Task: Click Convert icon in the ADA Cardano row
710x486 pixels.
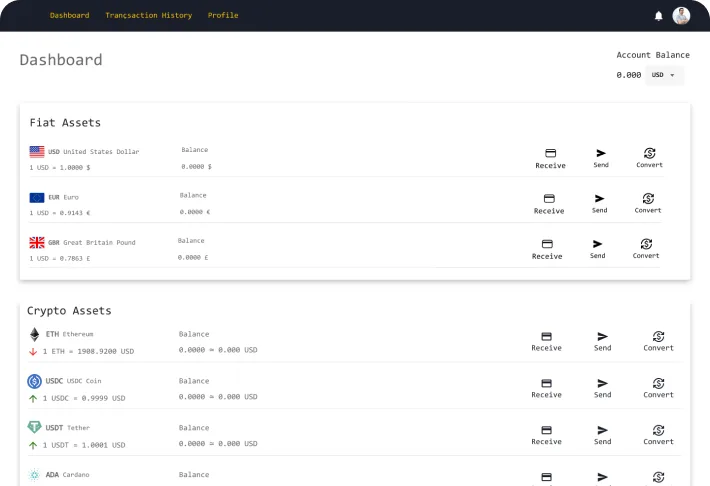Action: point(658,477)
